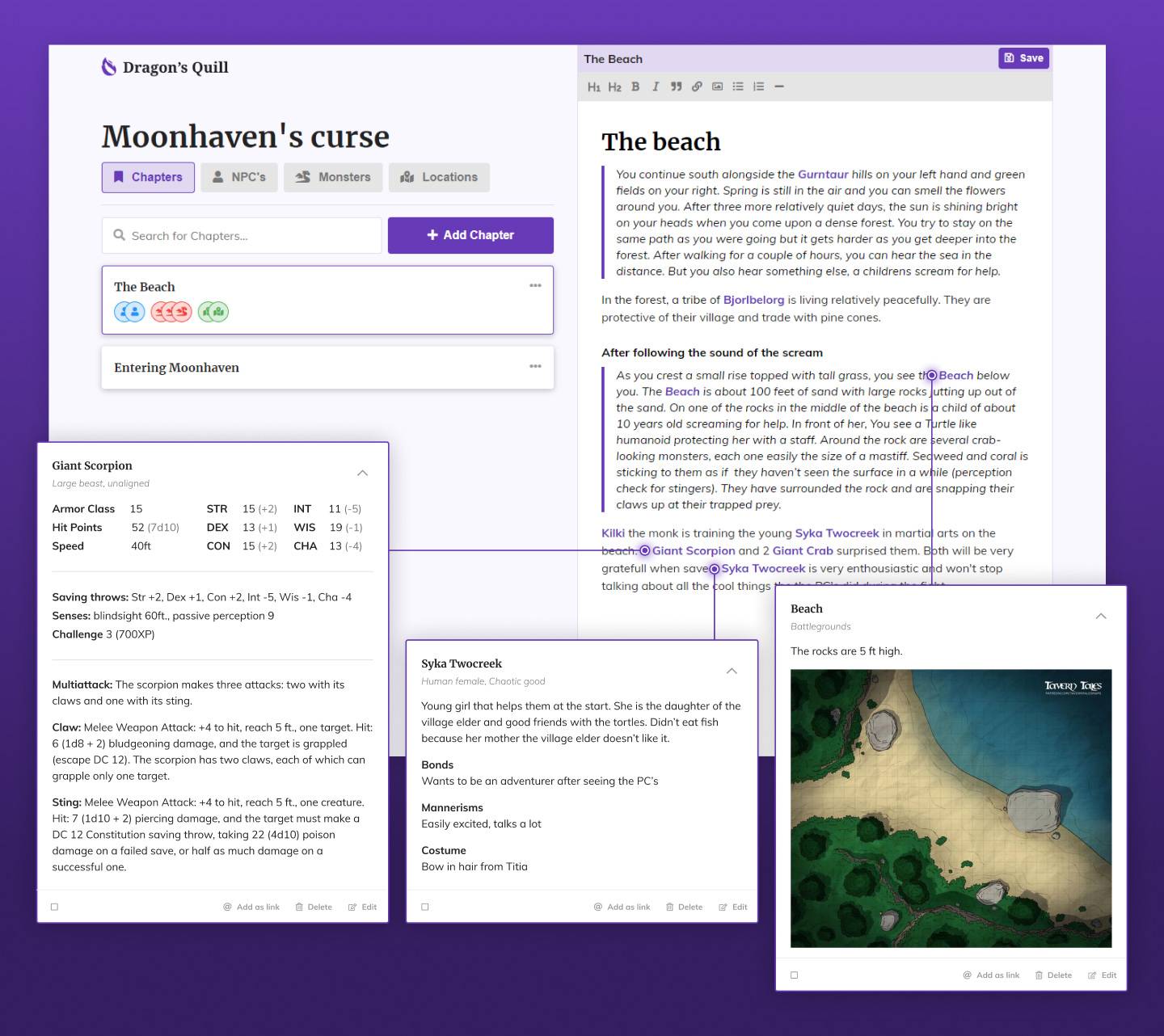The height and width of the screenshot is (1036, 1164).
Task: Collapse the Beach battlegrounds card
Action: pos(1101,616)
